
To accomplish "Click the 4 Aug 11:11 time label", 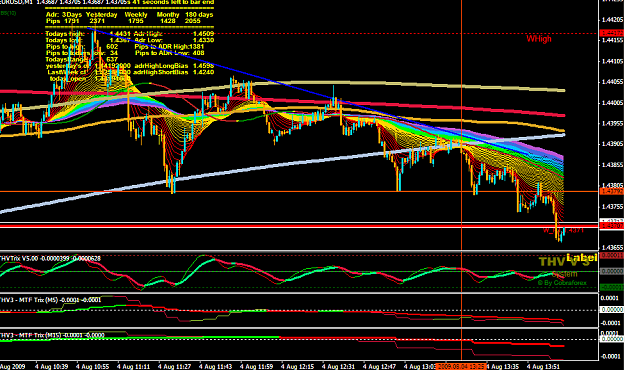I will 134,366.
